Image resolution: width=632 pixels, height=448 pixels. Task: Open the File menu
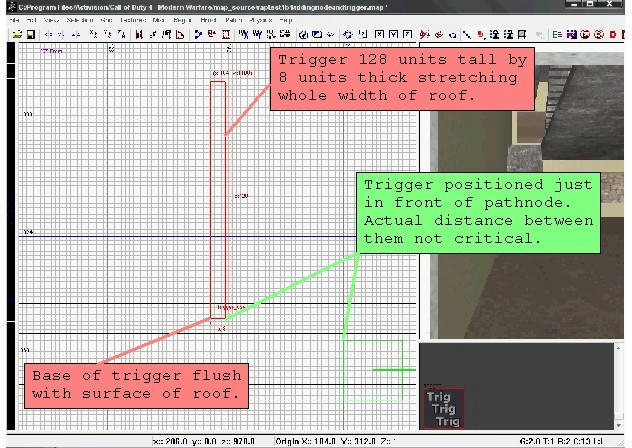coord(14,20)
